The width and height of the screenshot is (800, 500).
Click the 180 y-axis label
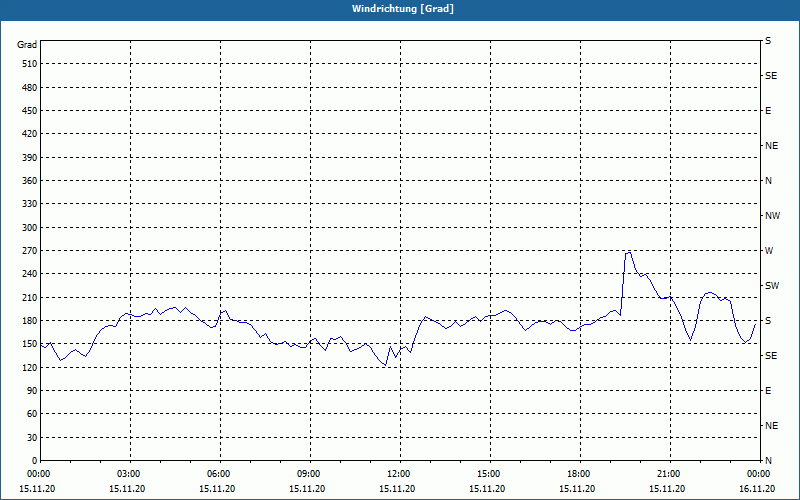pos(30,321)
